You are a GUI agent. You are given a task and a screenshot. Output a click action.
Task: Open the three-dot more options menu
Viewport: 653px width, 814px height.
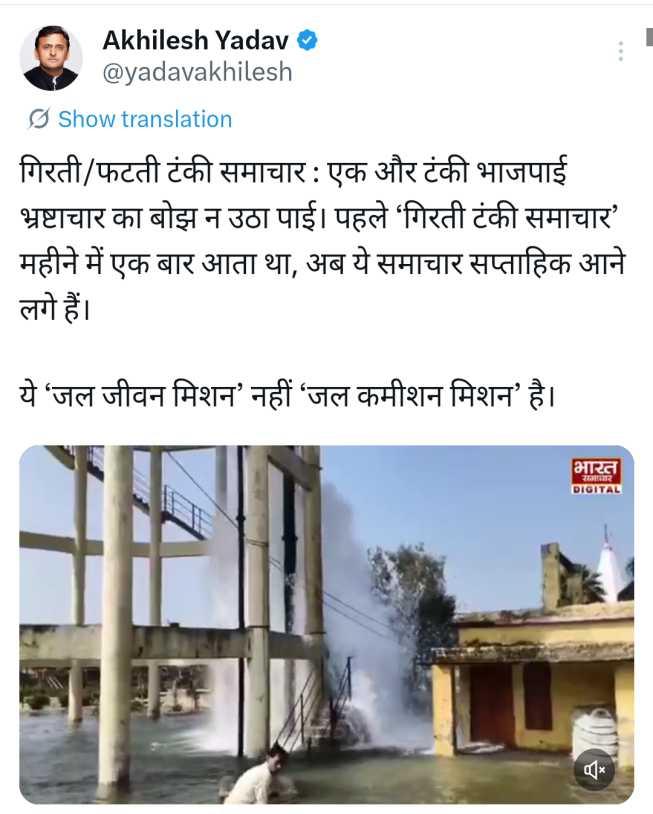coord(620,51)
